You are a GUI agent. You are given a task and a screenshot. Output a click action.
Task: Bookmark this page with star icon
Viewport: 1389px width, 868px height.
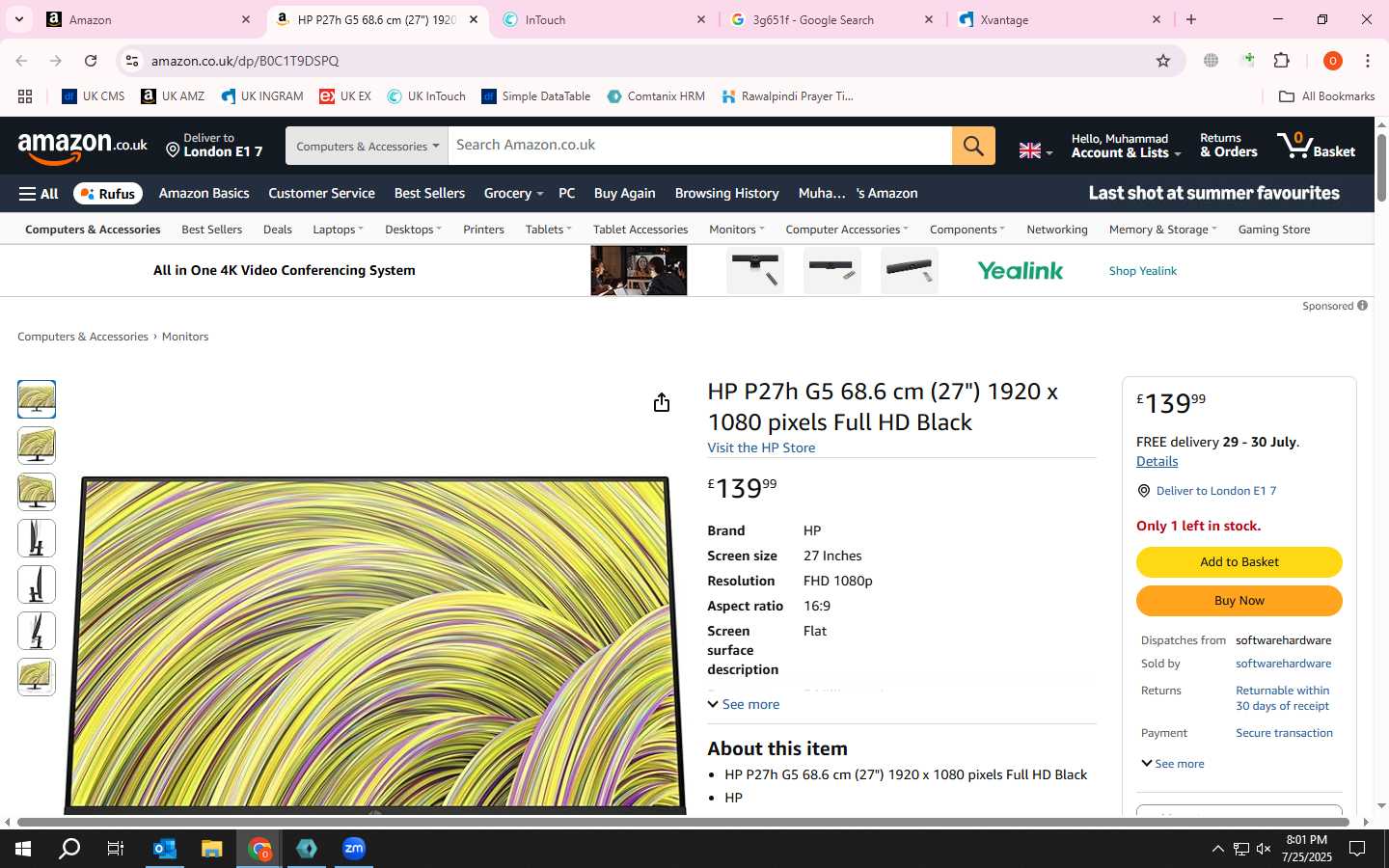pyautogui.click(x=1163, y=61)
